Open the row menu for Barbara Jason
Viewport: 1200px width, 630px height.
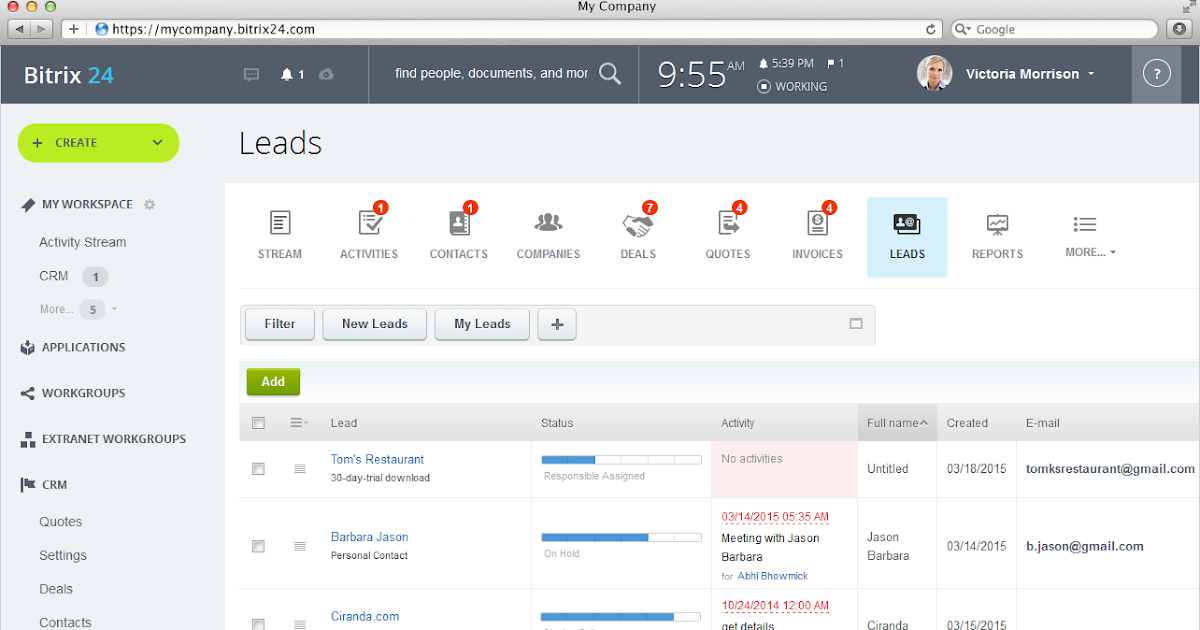coord(299,546)
